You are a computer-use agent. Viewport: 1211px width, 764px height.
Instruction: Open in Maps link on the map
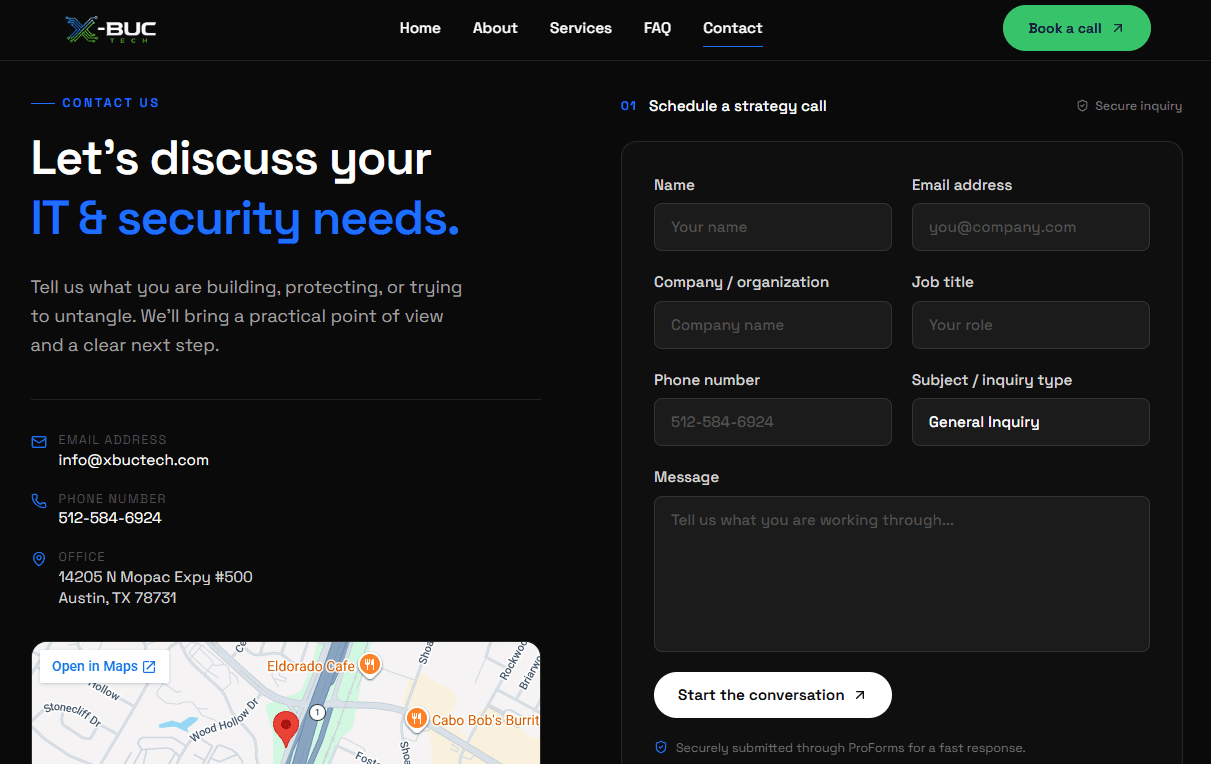tap(104, 666)
